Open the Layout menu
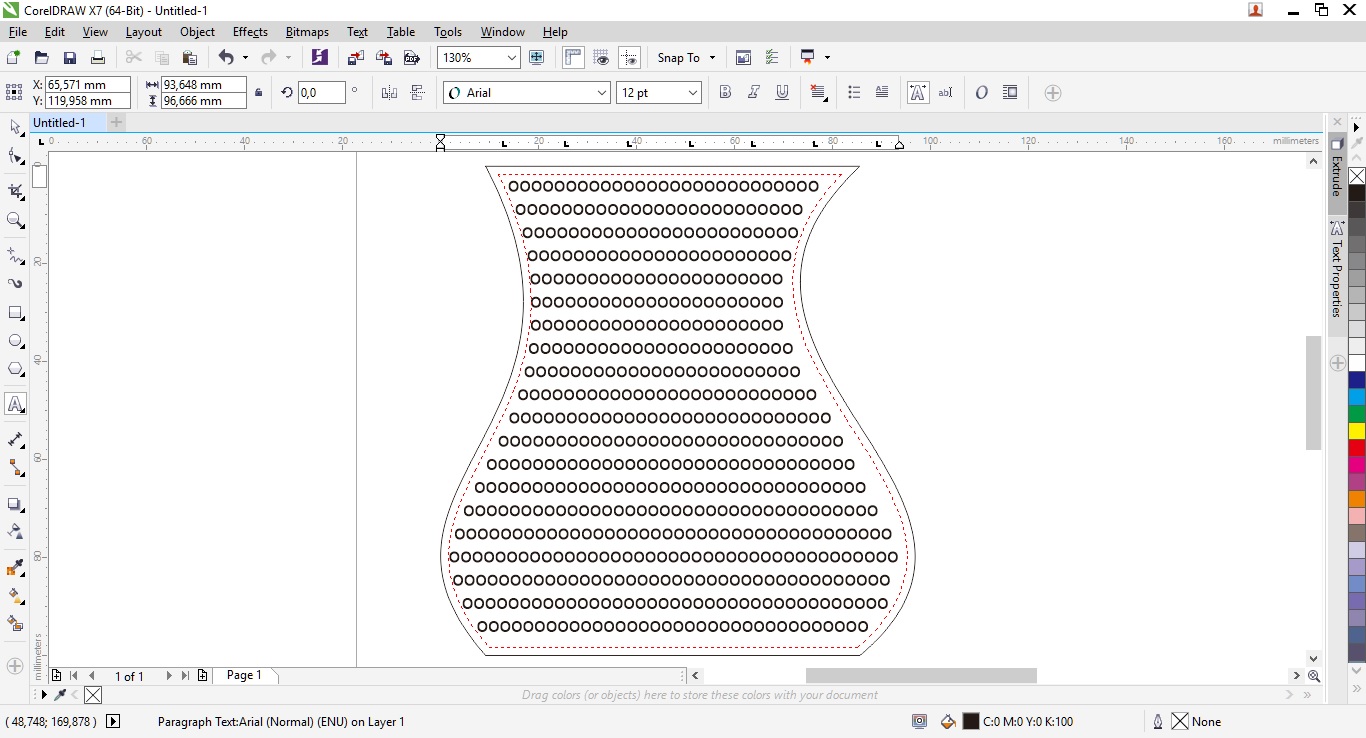The image size is (1366, 738). click(143, 32)
